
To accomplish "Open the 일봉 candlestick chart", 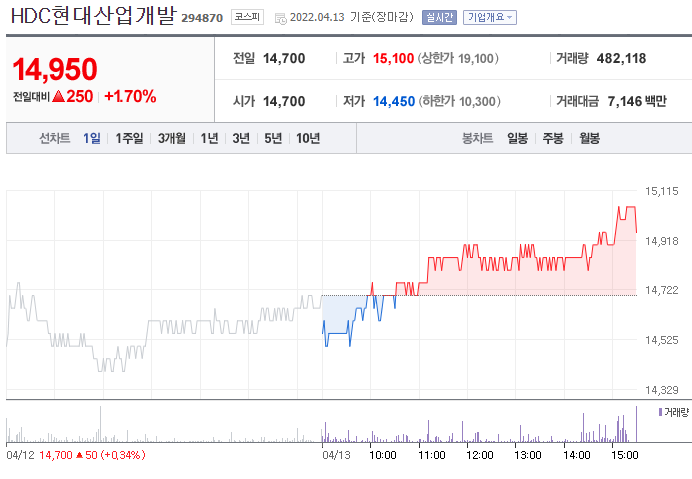I will [517, 138].
